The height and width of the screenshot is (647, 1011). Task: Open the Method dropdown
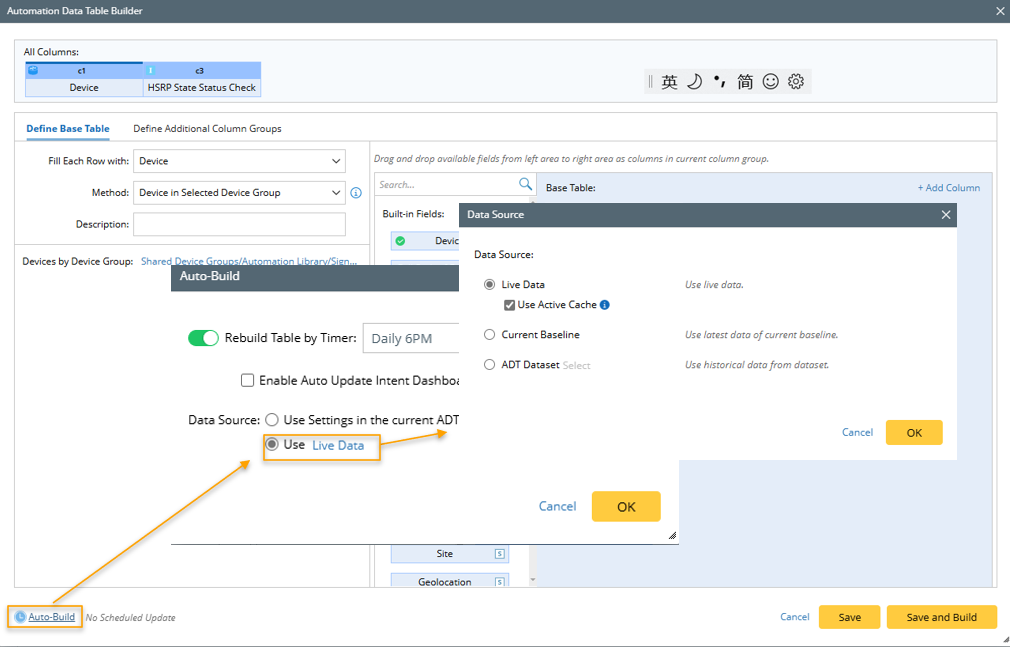pos(239,193)
